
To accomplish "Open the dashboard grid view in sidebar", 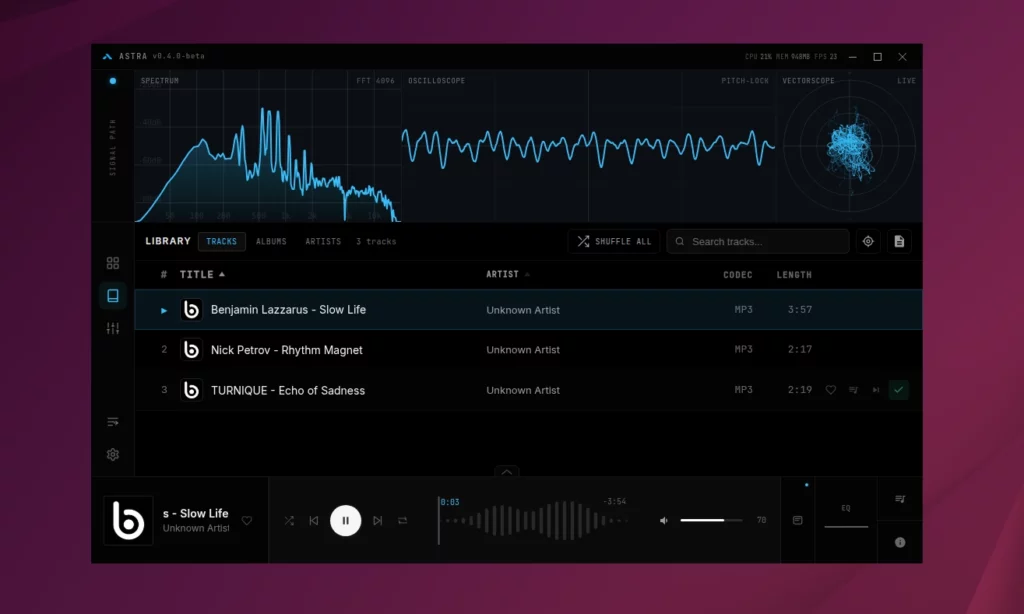I will tap(113, 263).
